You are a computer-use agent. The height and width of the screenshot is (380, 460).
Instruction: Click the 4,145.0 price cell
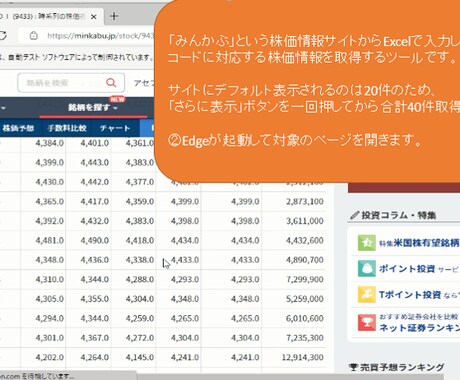[x=140, y=357]
